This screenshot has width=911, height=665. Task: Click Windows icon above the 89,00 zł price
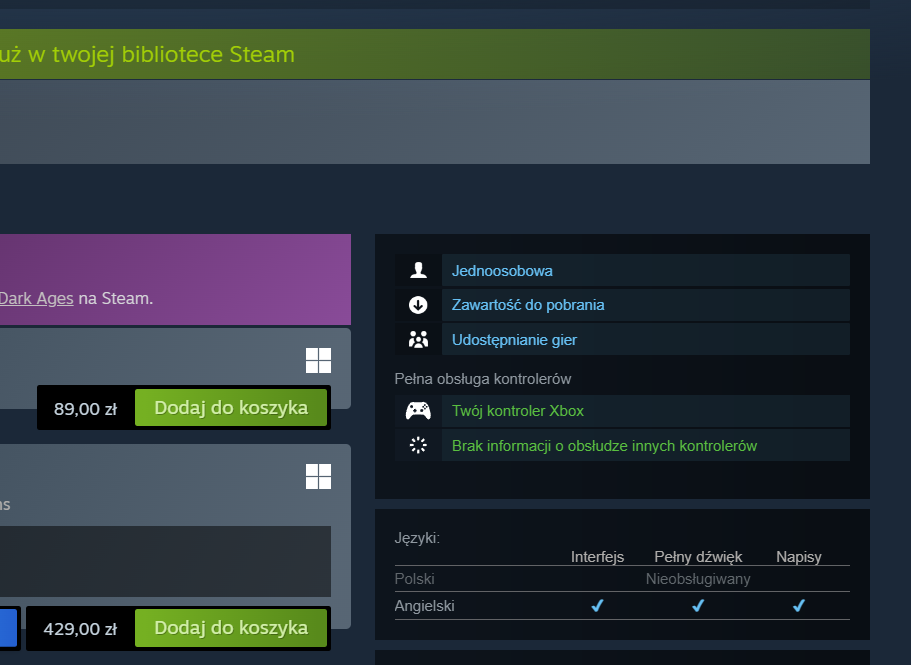click(x=318, y=361)
